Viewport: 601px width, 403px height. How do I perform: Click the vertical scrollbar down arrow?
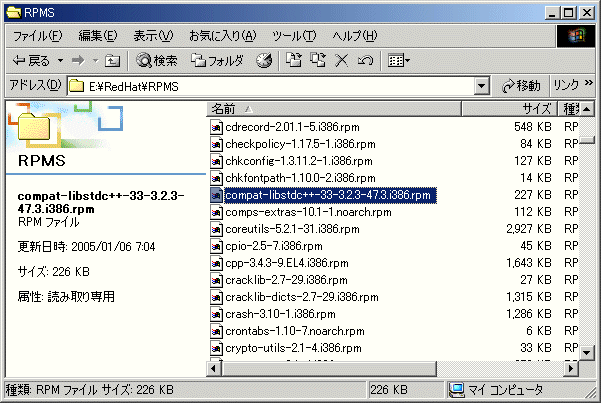point(587,352)
